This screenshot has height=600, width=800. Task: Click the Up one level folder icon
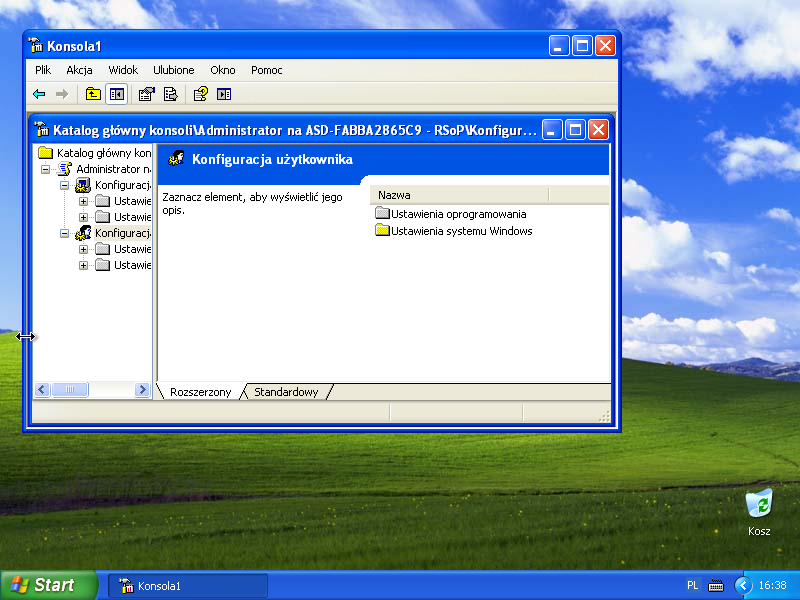click(x=93, y=94)
